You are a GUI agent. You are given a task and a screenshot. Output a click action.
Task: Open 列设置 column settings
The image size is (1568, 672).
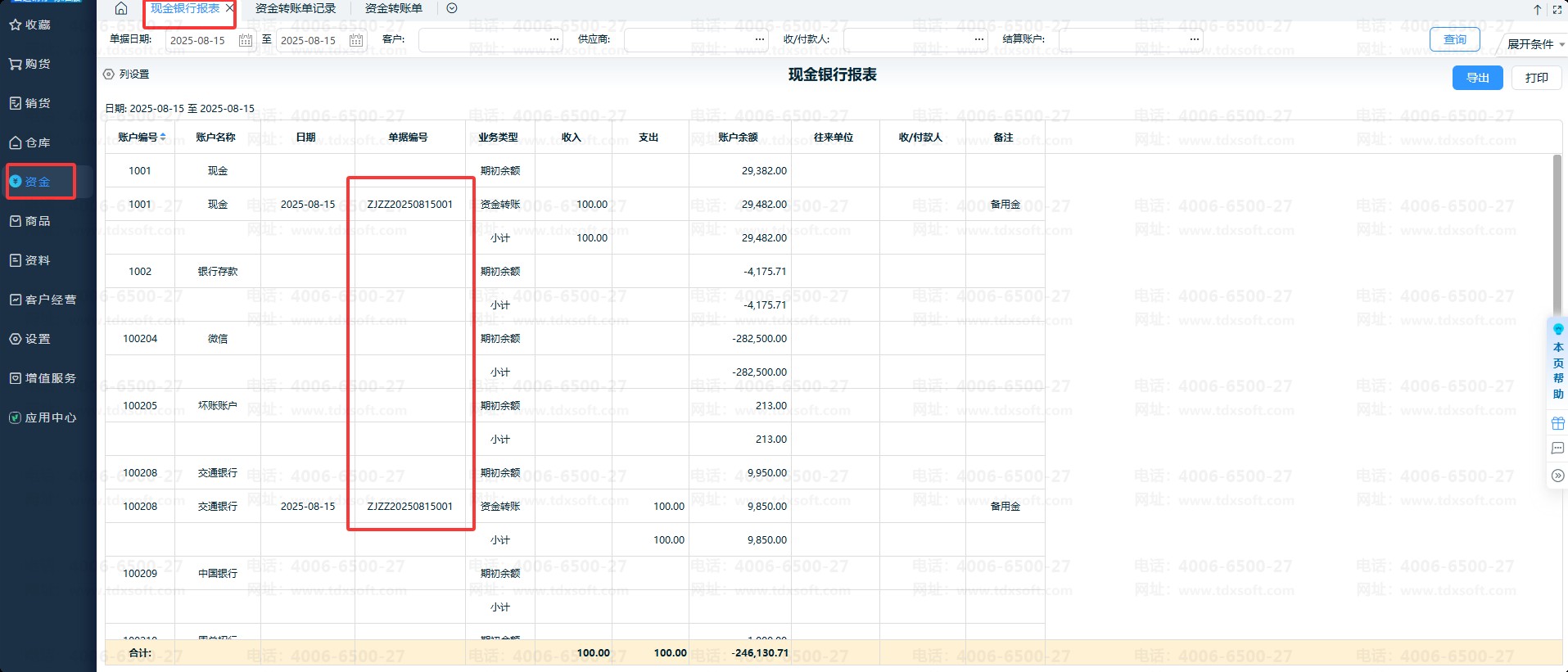coord(127,74)
